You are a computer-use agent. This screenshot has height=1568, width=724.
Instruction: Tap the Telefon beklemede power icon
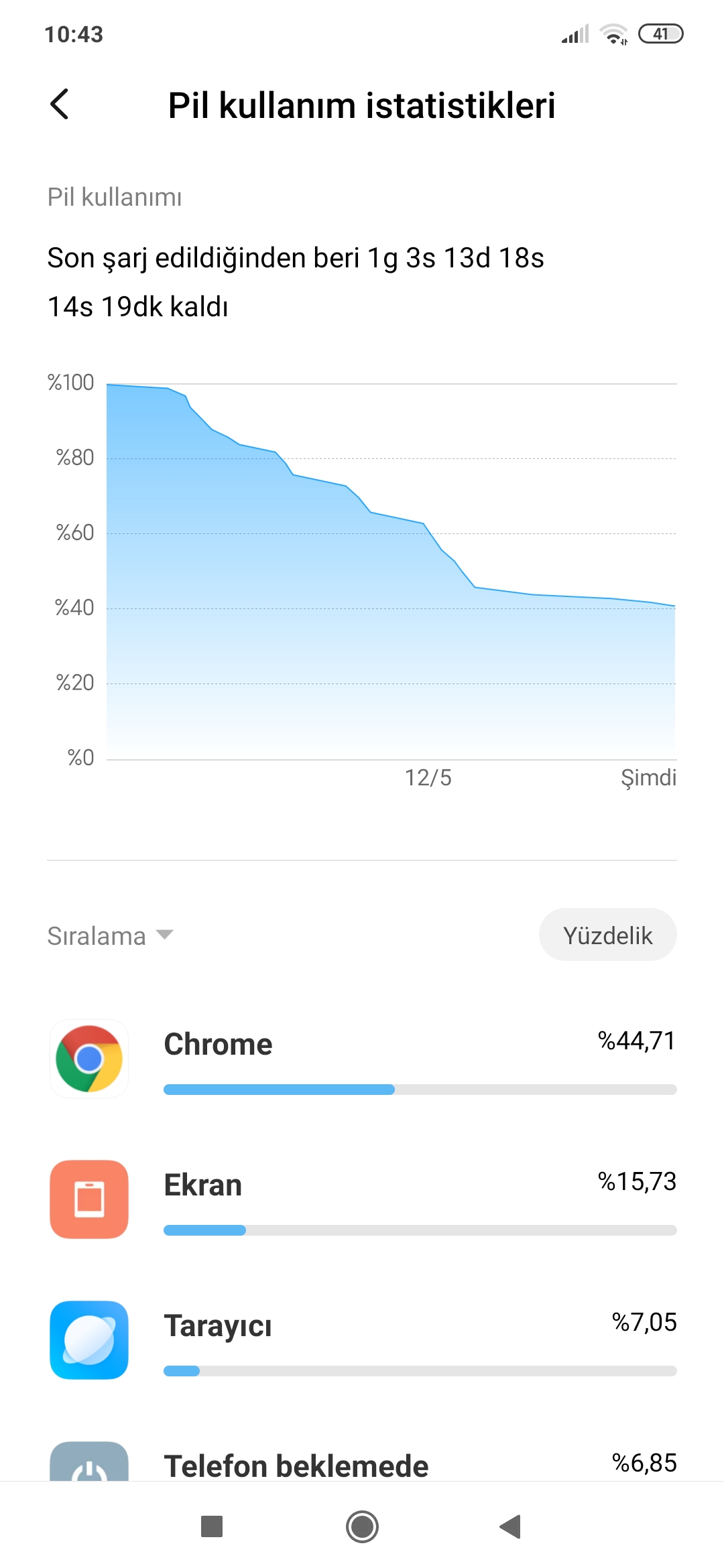[89, 1461]
